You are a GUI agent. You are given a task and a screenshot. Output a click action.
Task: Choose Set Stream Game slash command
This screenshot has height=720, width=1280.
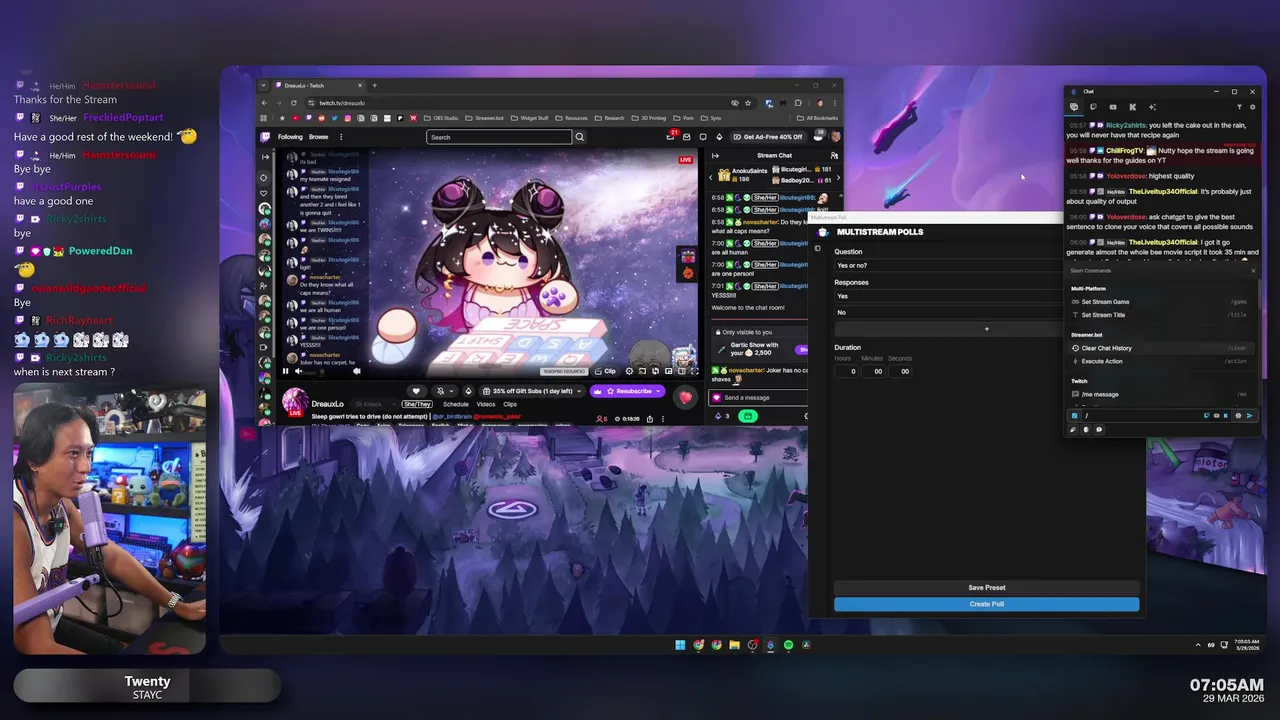pos(1160,301)
